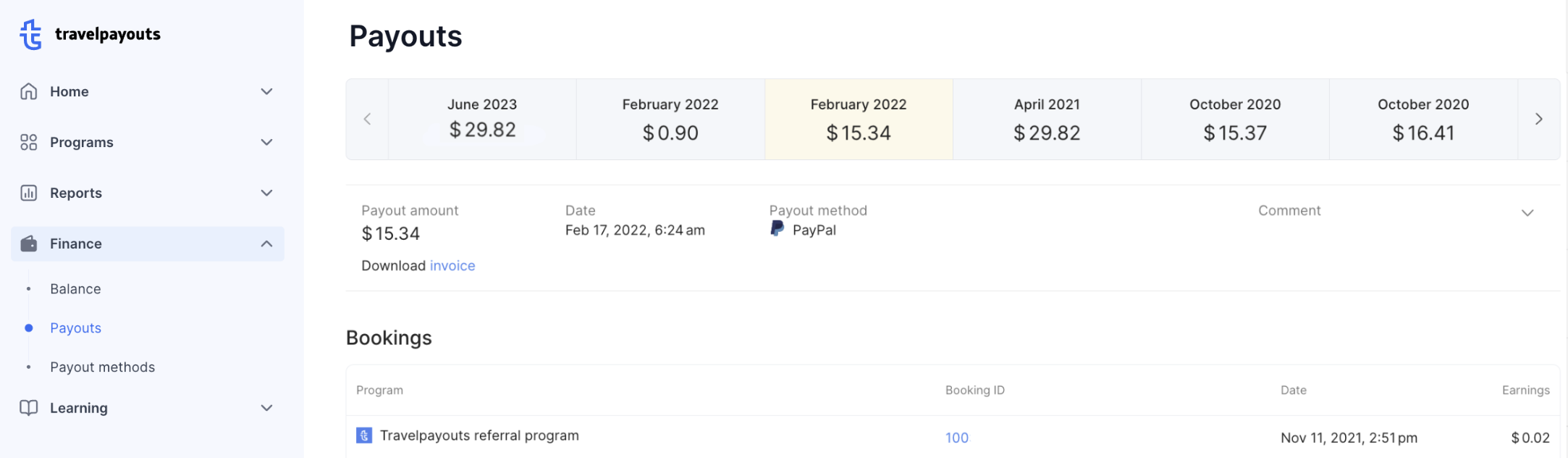
Task: Click the Learning book icon
Action: (29, 408)
